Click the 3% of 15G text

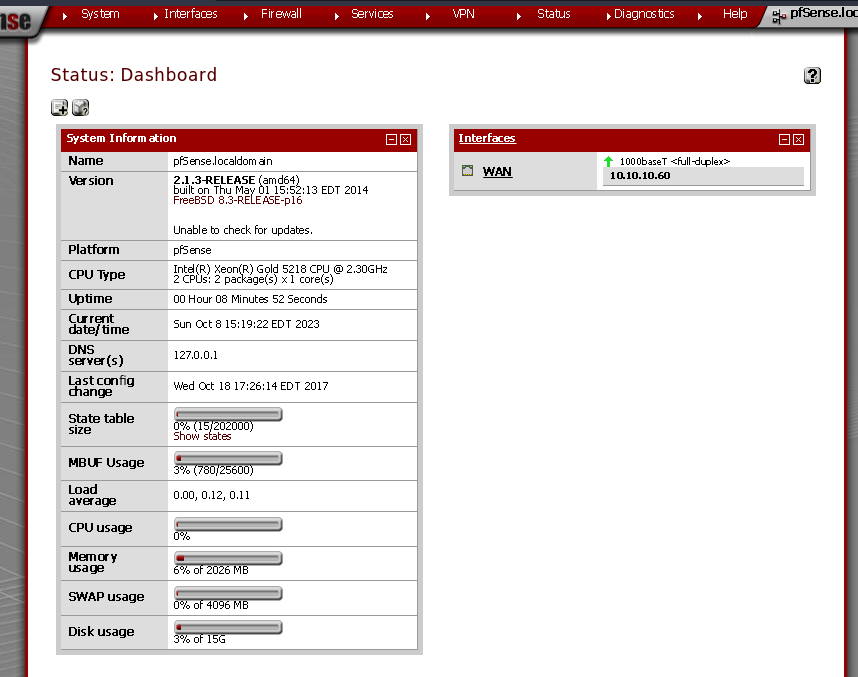[x=199, y=639]
